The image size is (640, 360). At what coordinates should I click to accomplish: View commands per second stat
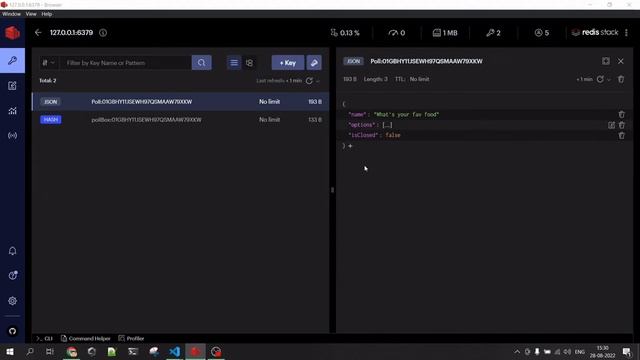coord(397,33)
